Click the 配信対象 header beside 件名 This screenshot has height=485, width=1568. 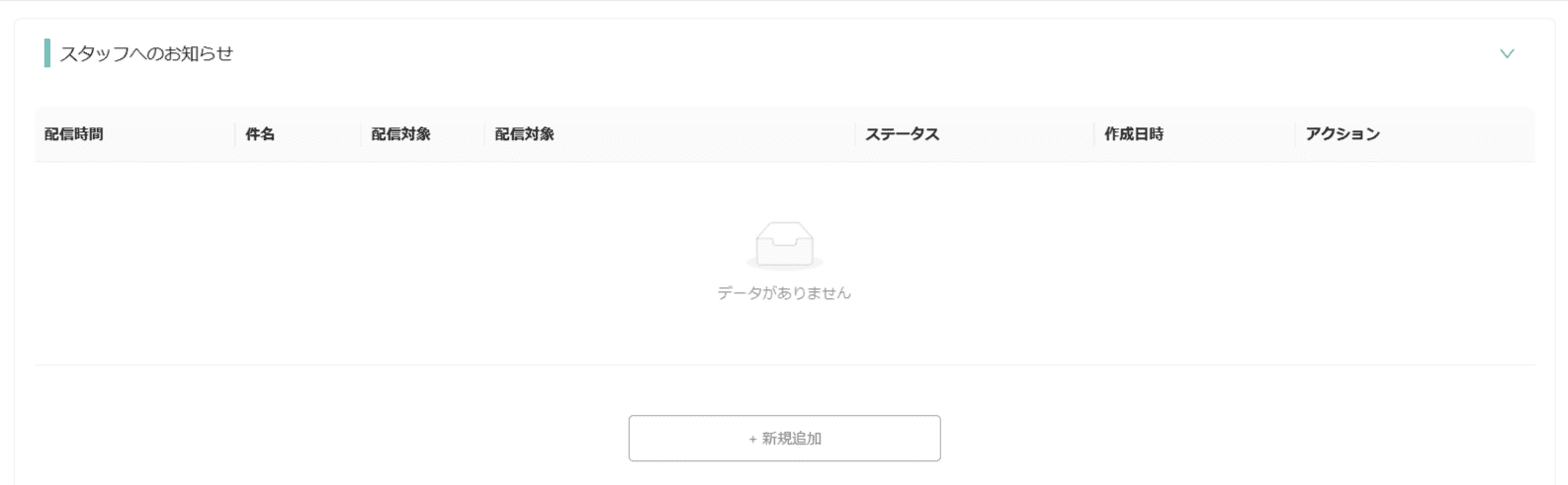400,134
